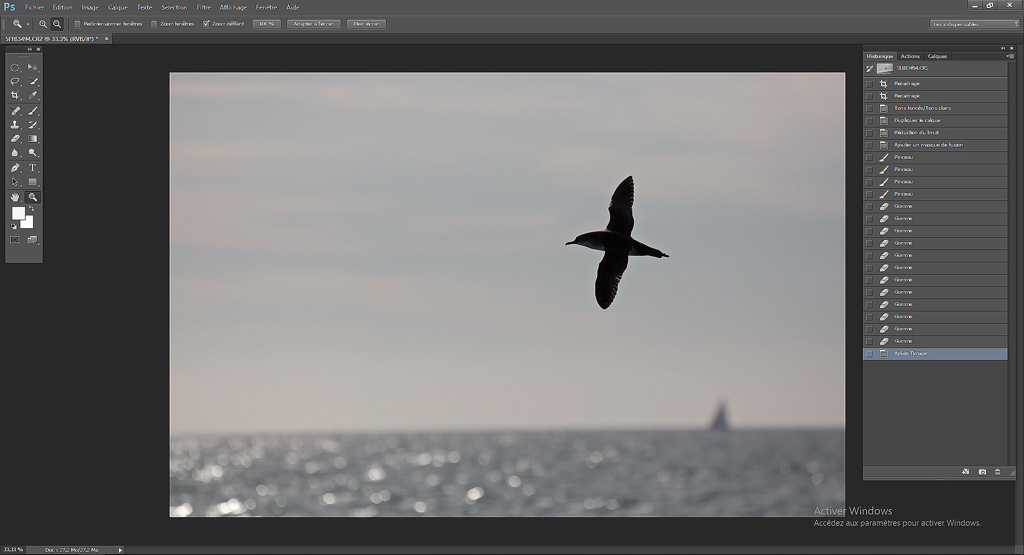Check the Zoom fenêtres checkbox
Screen dimensions: 1024x555
154,23
